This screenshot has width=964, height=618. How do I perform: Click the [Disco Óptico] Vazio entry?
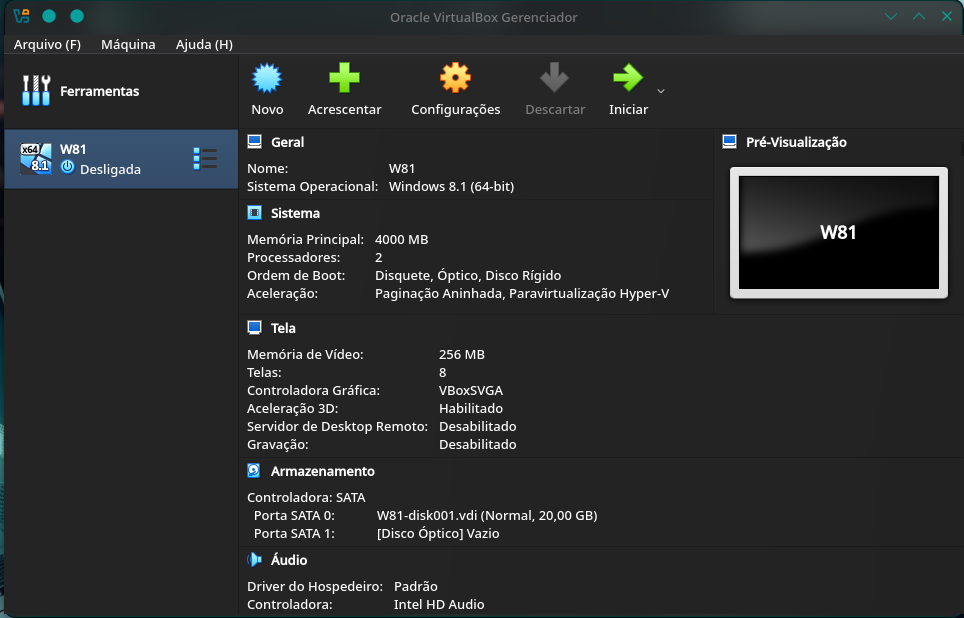438,533
